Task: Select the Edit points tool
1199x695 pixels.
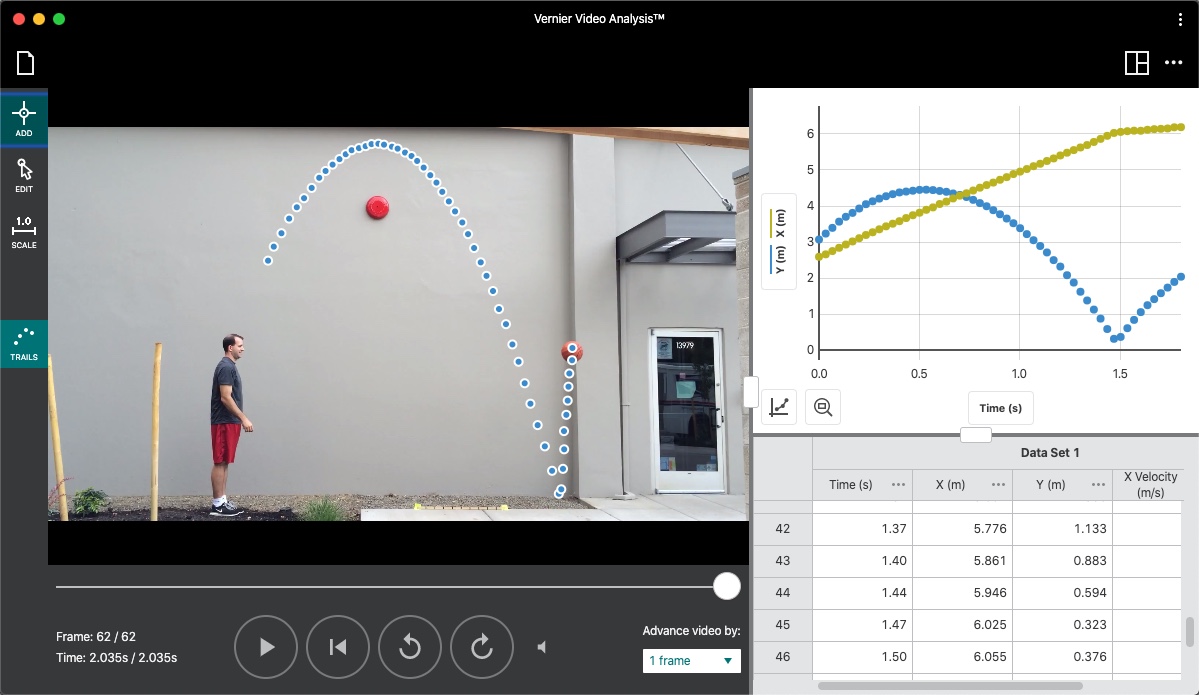Action: pos(24,175)
